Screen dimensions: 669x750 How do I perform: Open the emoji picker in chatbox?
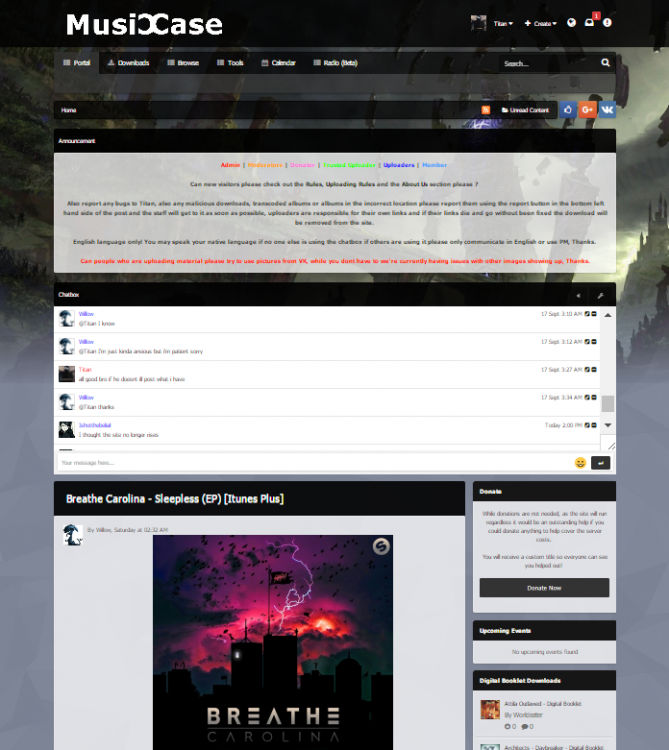coord(580,463)
